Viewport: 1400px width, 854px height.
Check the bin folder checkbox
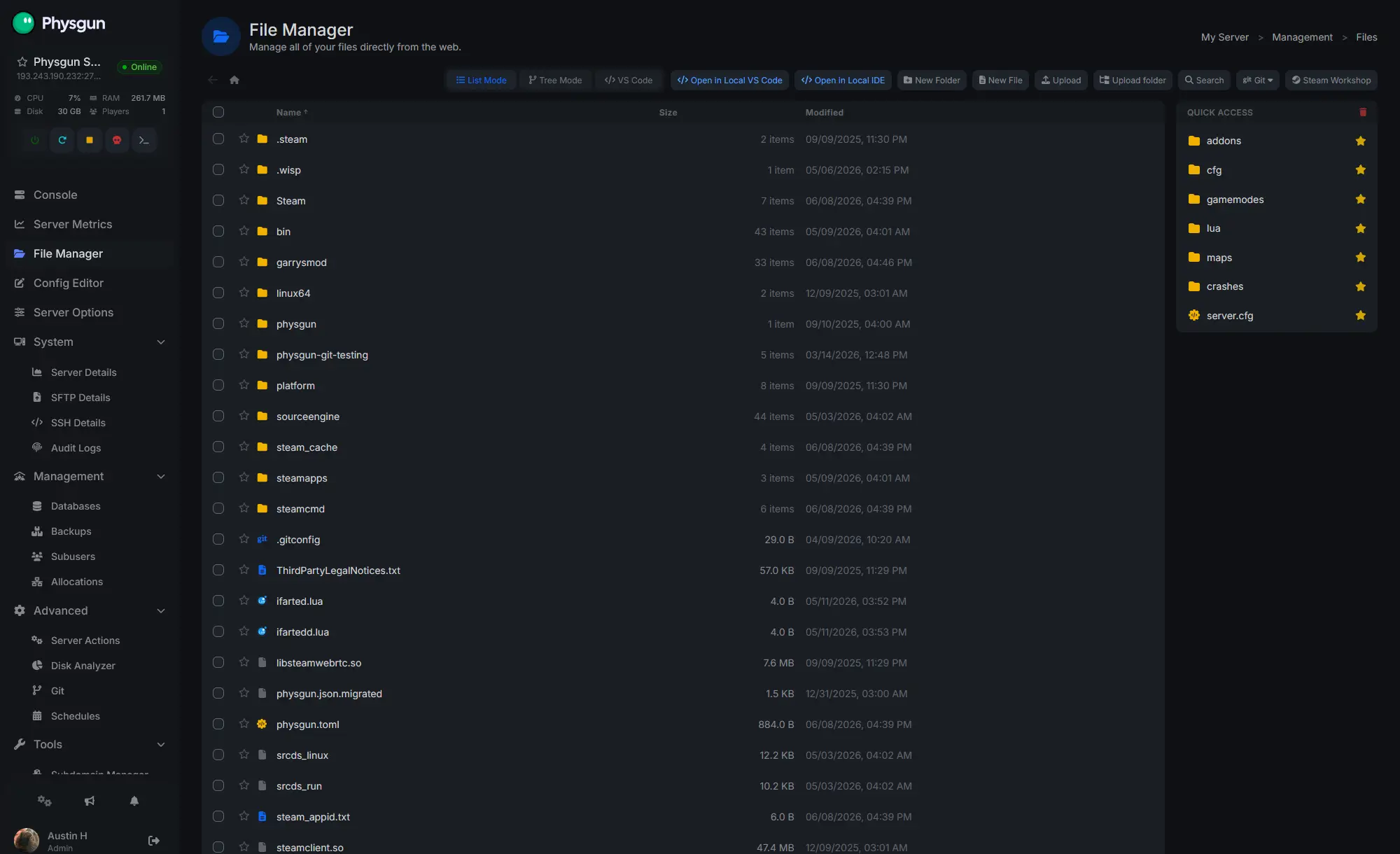pos(218,231)
